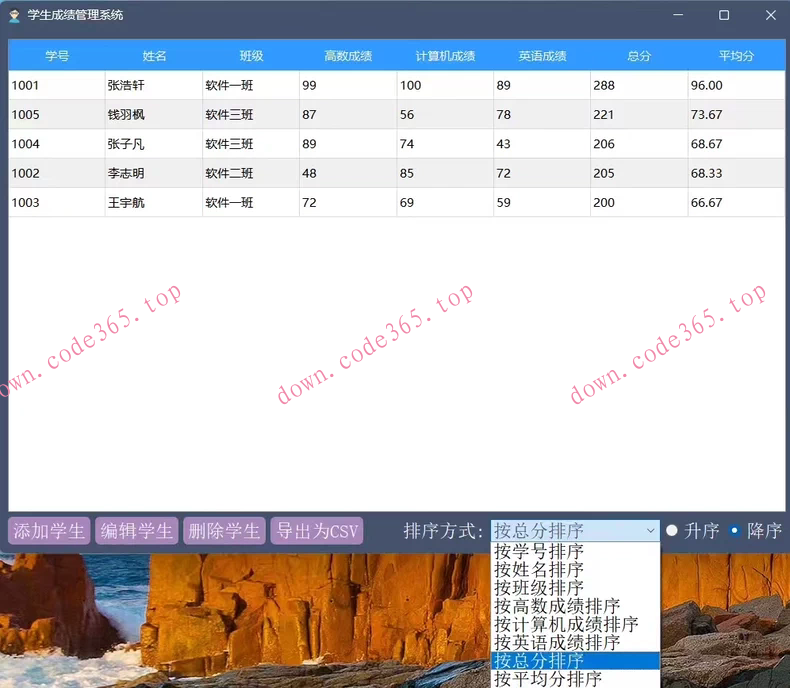Click average cell 96.00
The height and width of the screenshot is (688, 790).
736,85
